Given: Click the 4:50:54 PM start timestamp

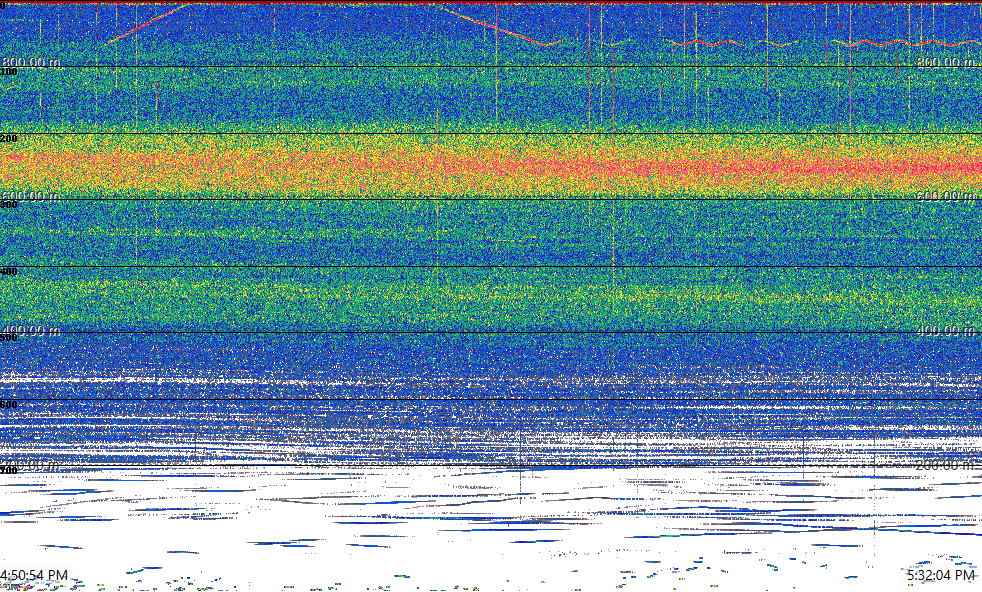Looking at the screenshot, I should 34,575.
